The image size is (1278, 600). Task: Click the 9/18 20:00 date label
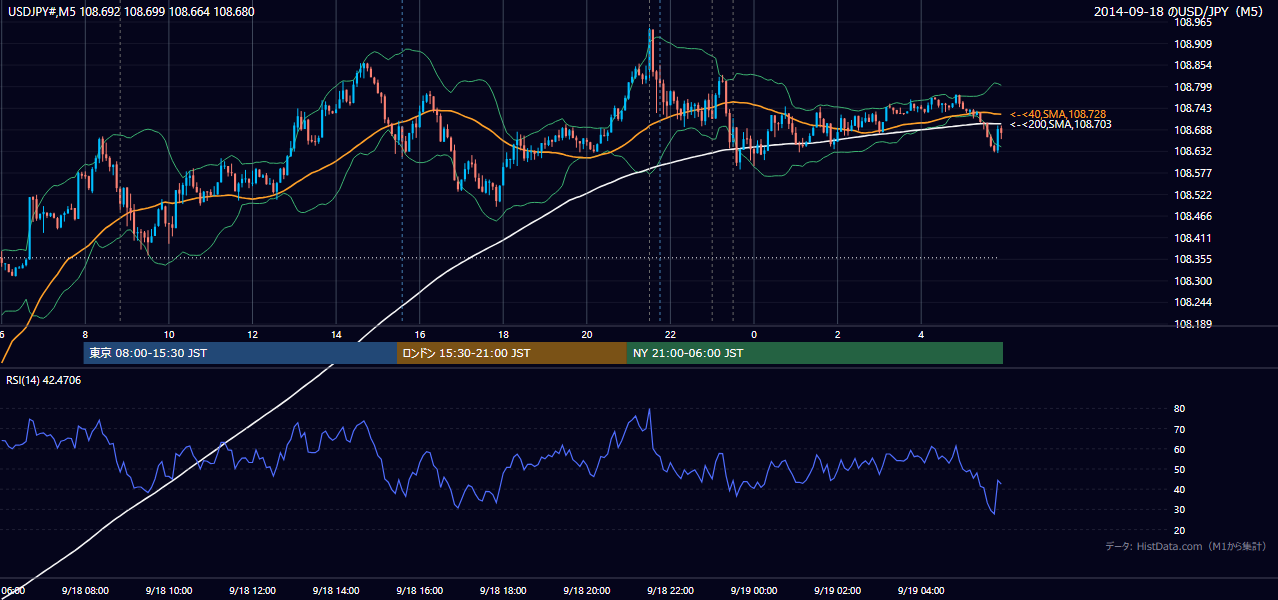point(587,590)
